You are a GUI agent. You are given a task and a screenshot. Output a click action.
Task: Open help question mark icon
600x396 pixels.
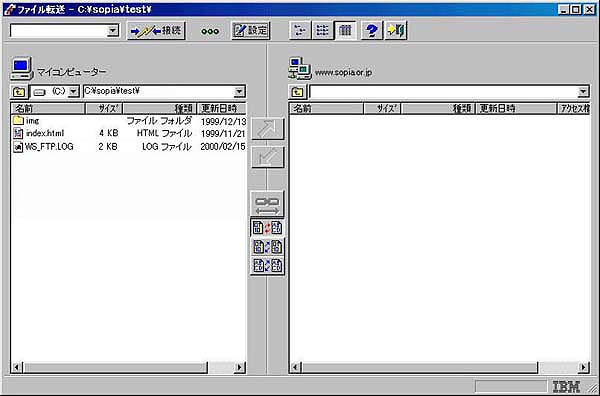(x=372, y=31)
